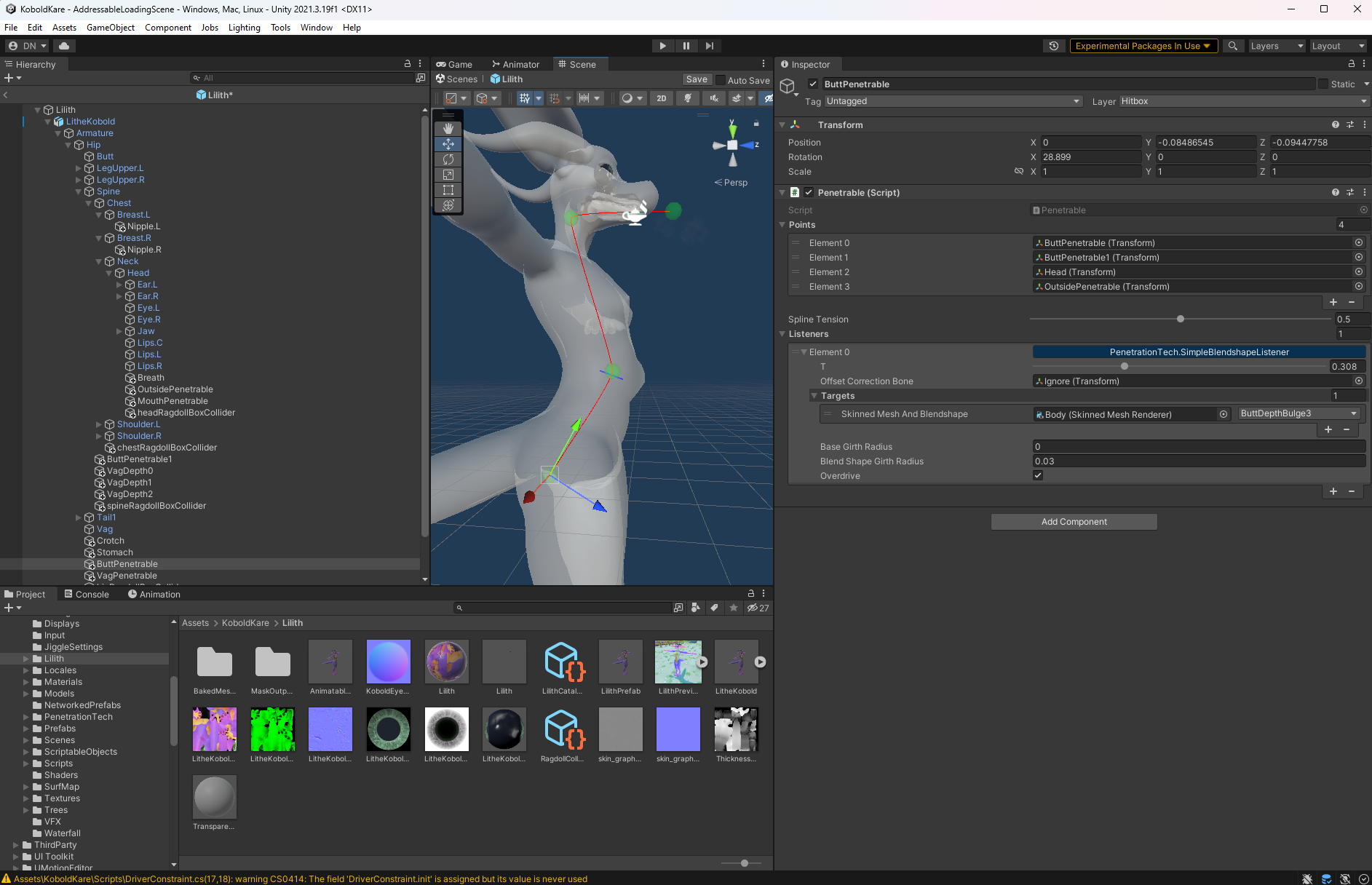The height and width of the screenshot is (885, 1372).
Task: Open the Layer Hitbox dropdown
Action: coord(1245,101)
